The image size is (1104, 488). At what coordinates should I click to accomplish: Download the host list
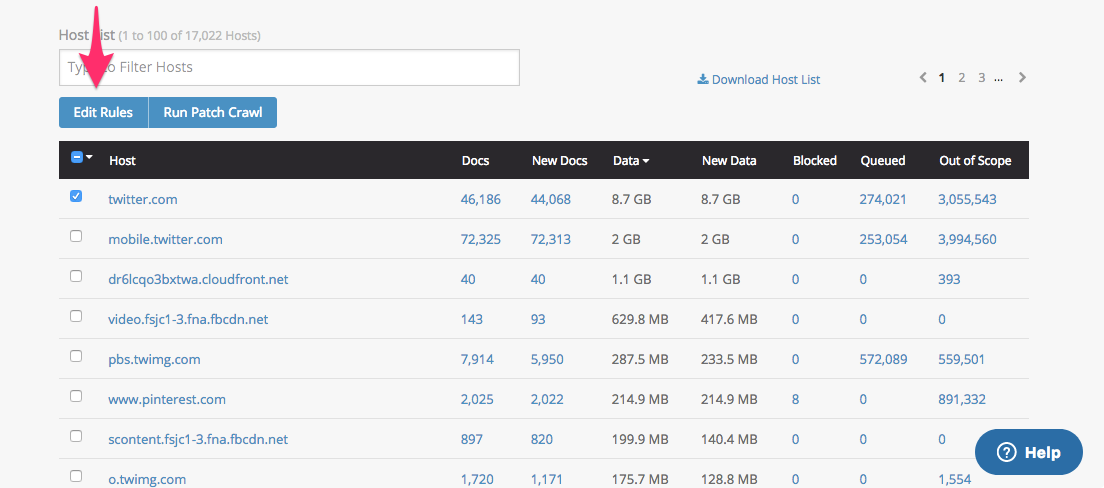point(758,80)
